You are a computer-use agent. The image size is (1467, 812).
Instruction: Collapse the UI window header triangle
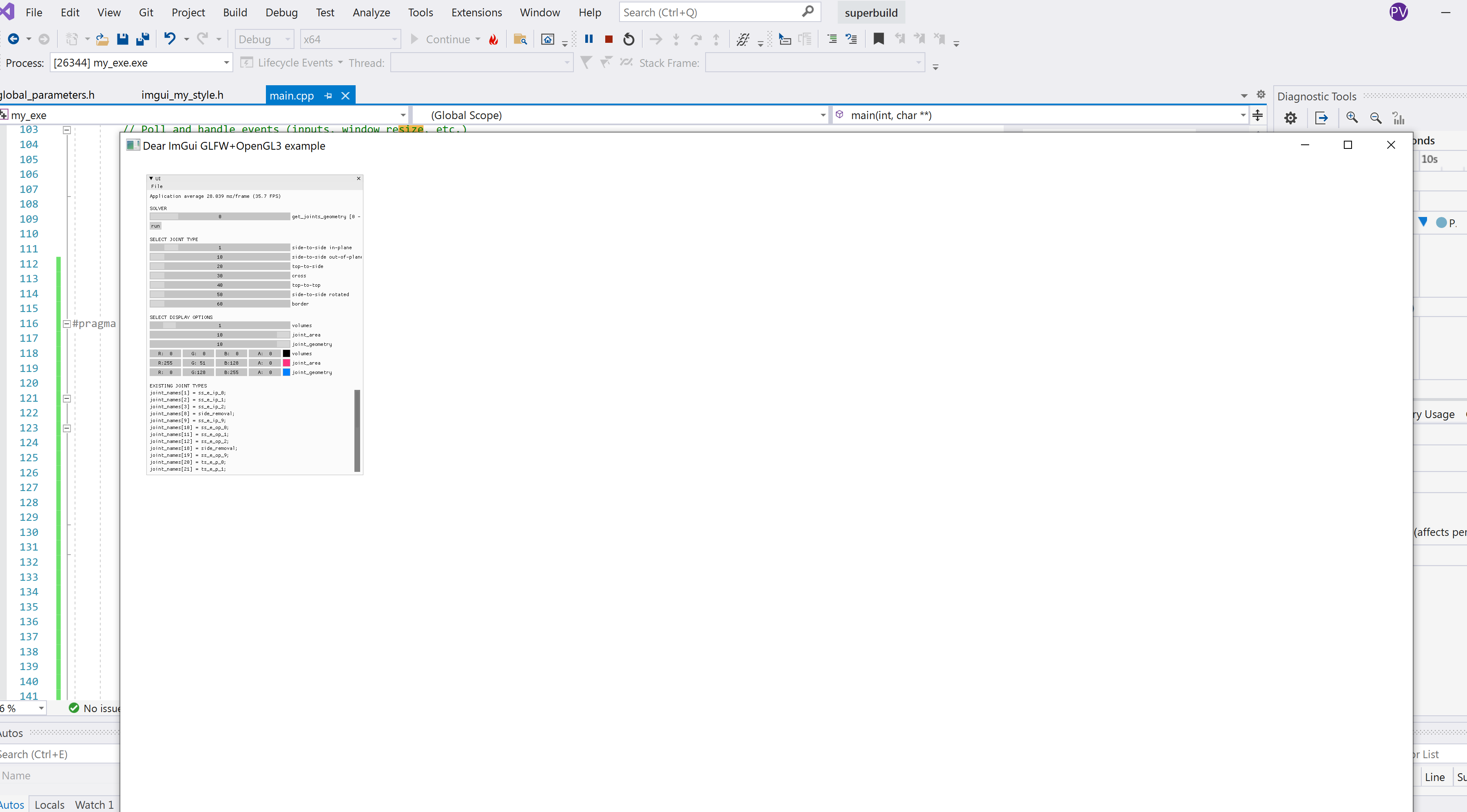click(151, 178)
